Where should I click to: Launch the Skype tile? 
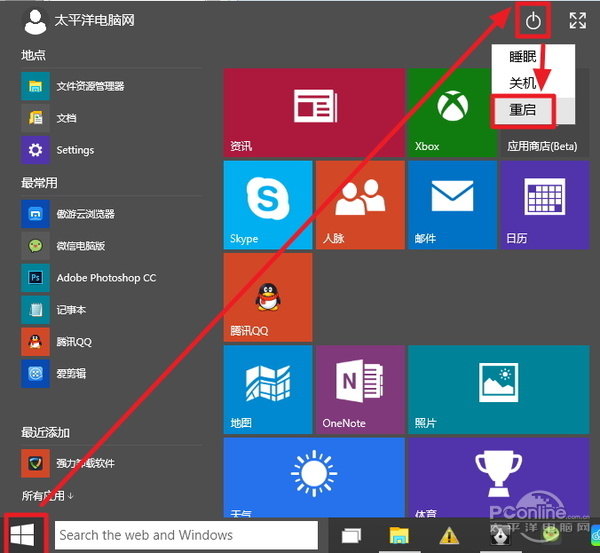tap(267, 205)
